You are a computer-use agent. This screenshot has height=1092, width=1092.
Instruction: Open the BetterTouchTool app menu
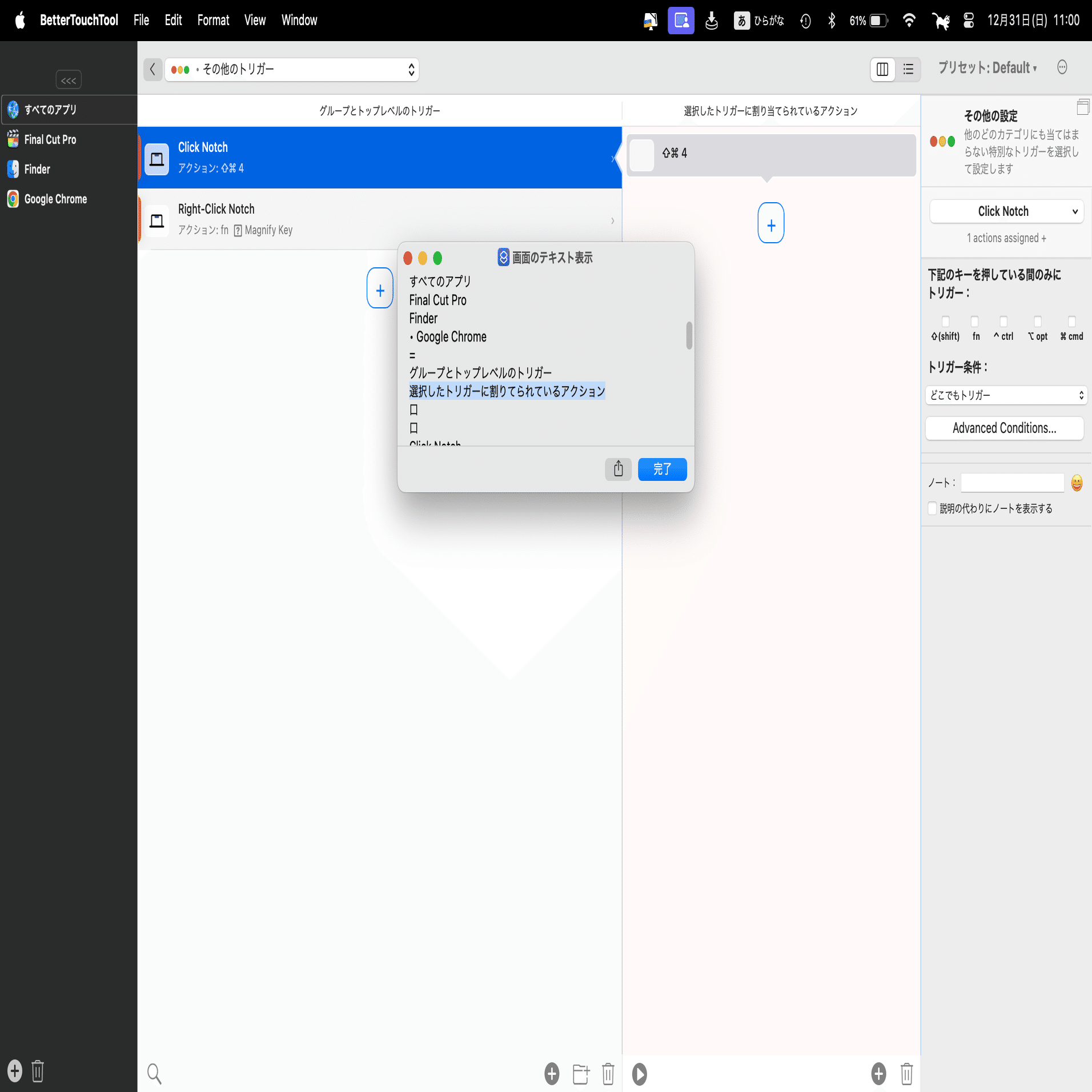79,21
